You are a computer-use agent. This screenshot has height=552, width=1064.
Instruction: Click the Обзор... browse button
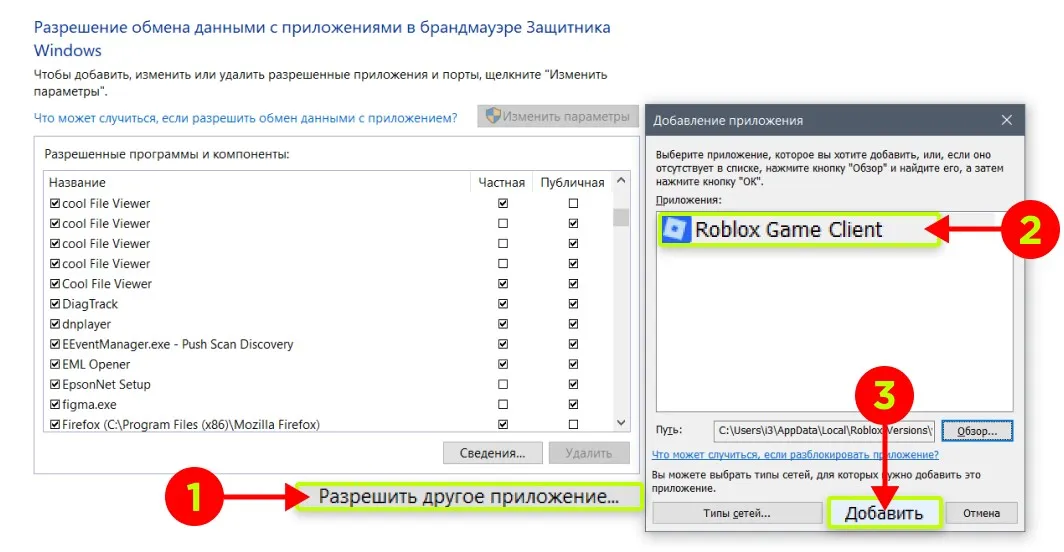click(977, 430)
